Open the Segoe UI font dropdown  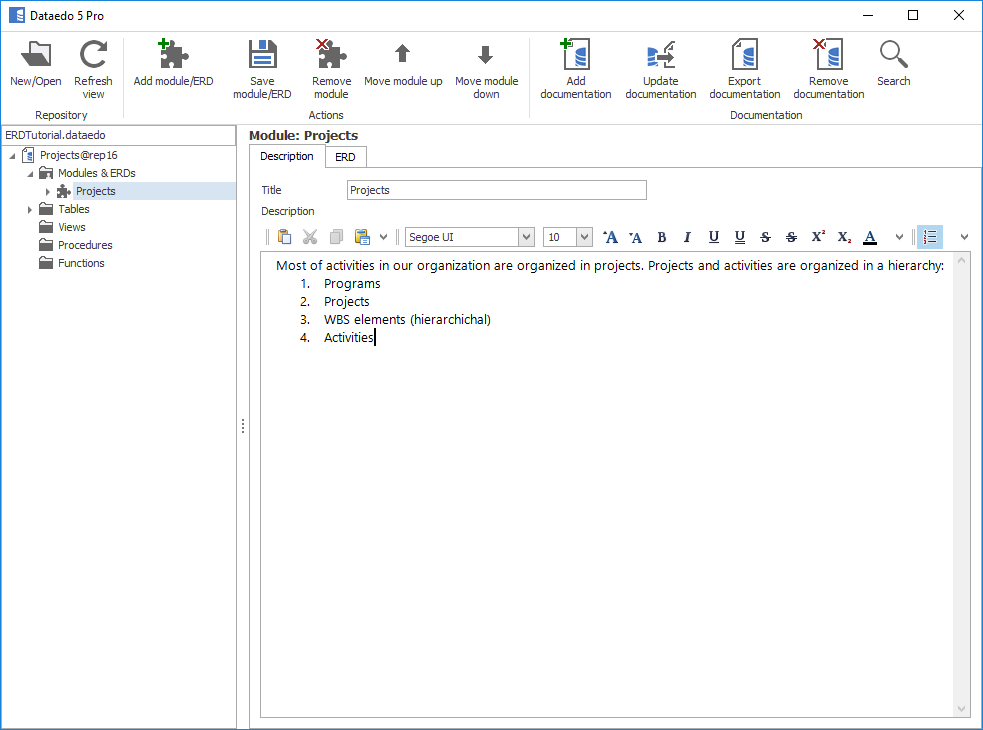[x=526, y=237]
